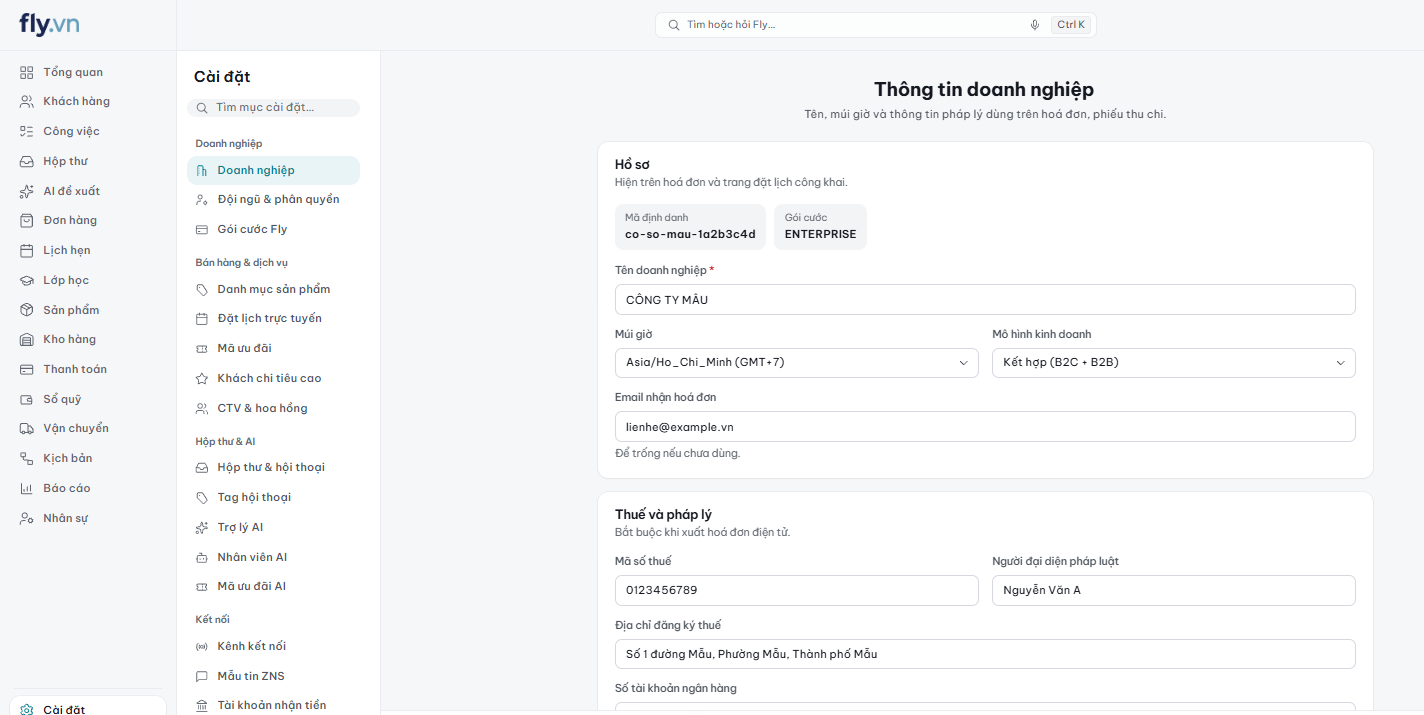
Task: Click the Công việc checklist icon
Action: [27, 131]
